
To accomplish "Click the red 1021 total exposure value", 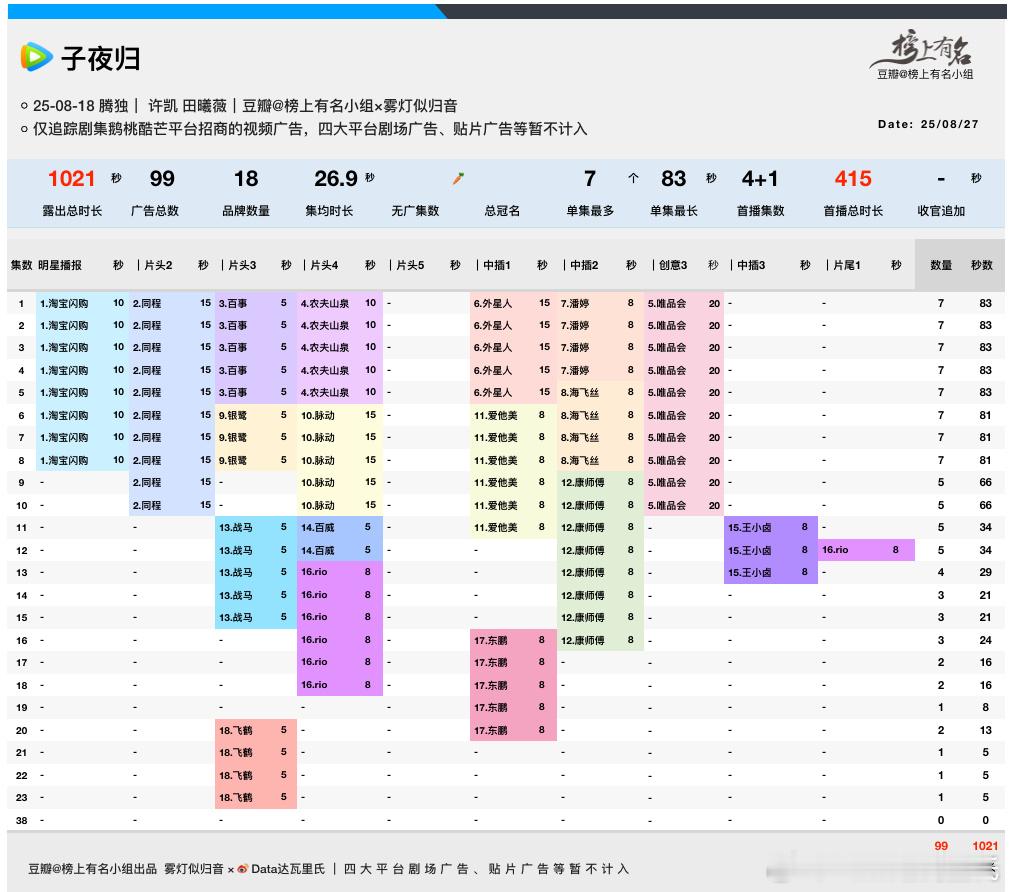I will tap(71, 178).
